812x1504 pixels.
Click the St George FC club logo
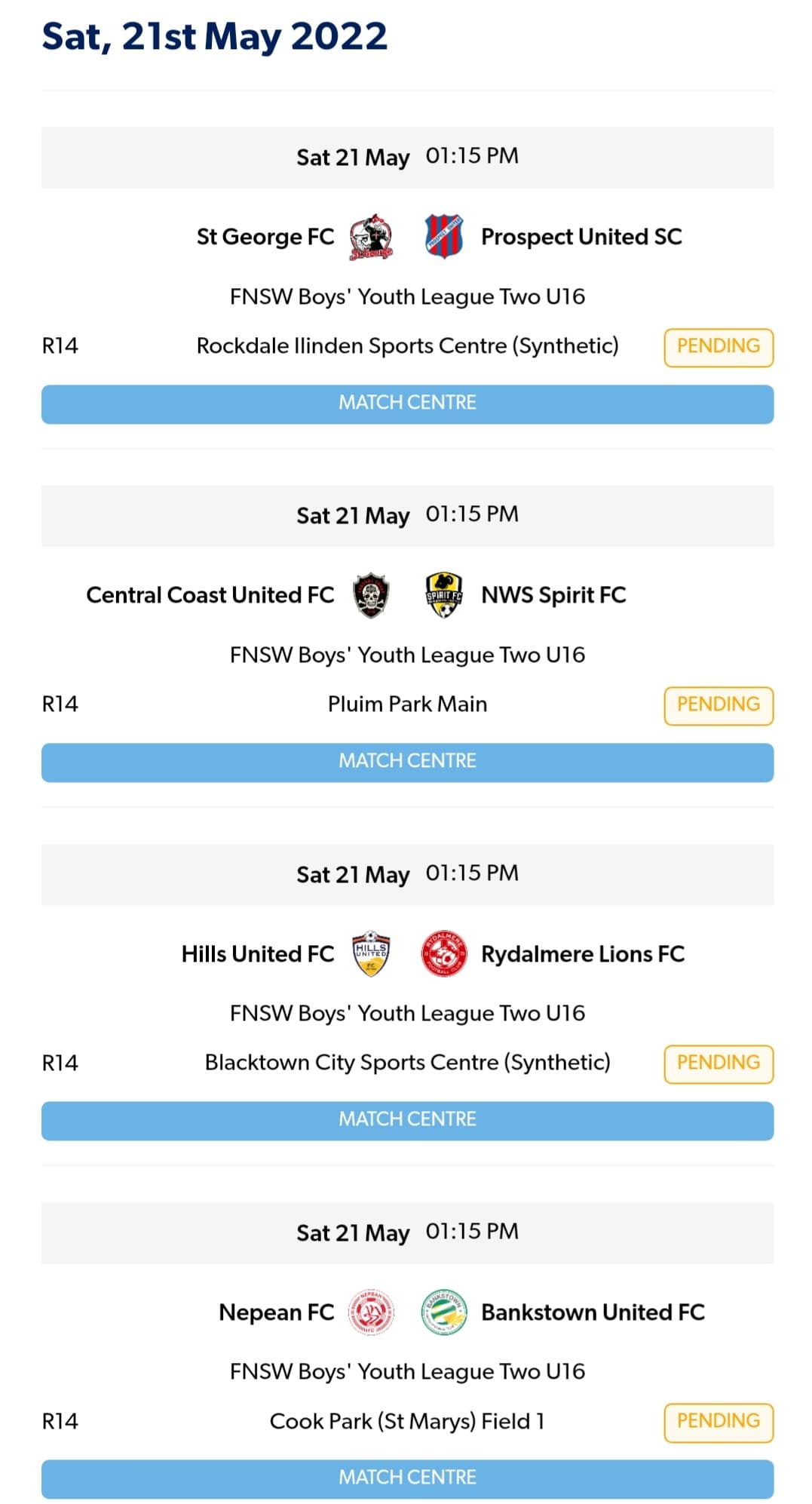click(x=371, y=236)
